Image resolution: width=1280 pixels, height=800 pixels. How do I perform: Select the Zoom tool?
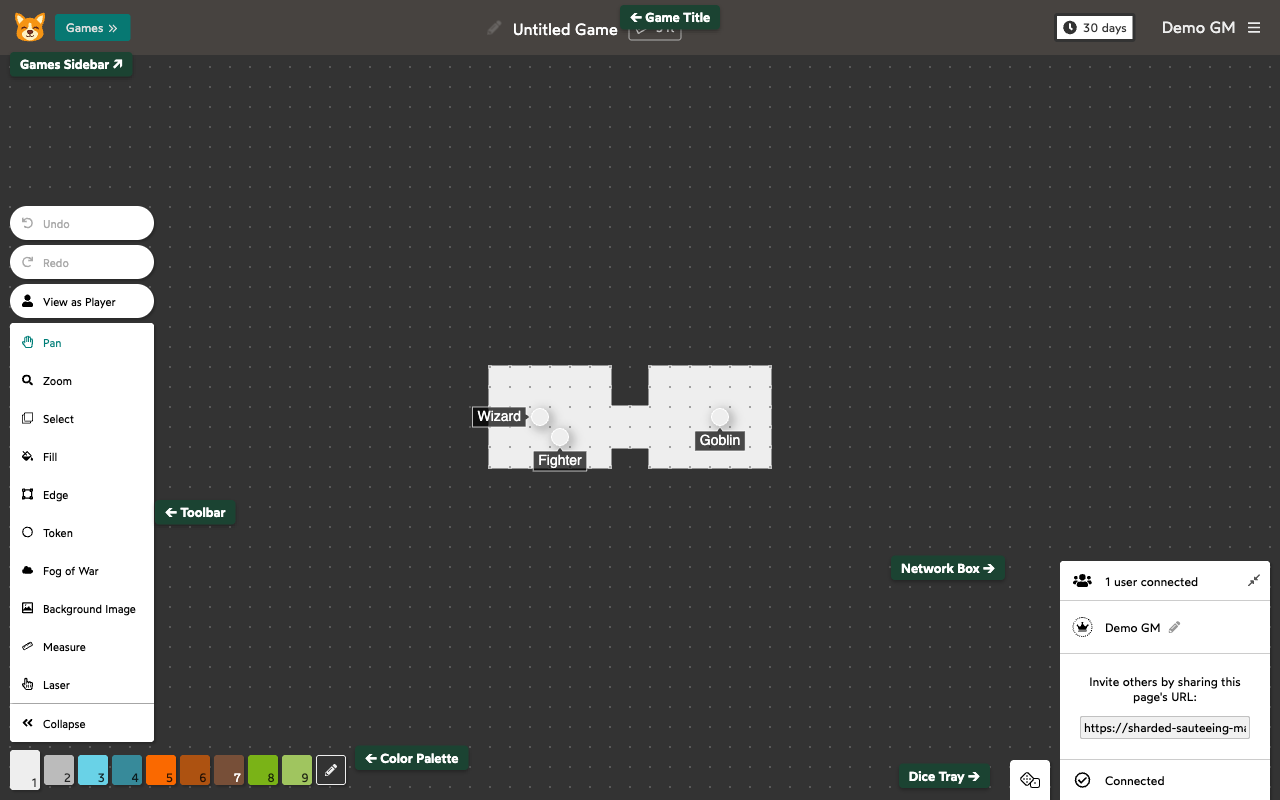pyautogui.click(x=57, y=381)
